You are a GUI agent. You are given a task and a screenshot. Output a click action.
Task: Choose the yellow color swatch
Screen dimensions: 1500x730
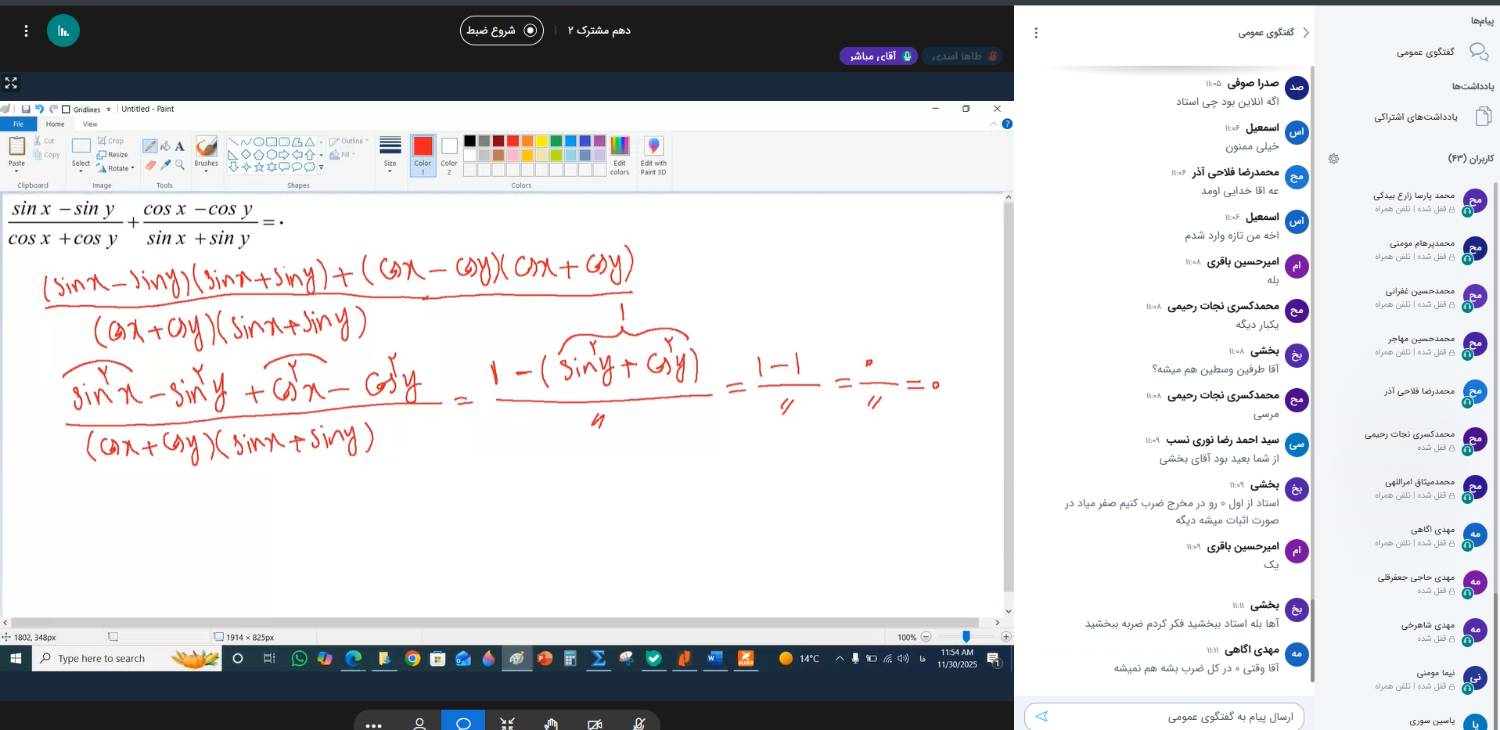tap(541, 141)
